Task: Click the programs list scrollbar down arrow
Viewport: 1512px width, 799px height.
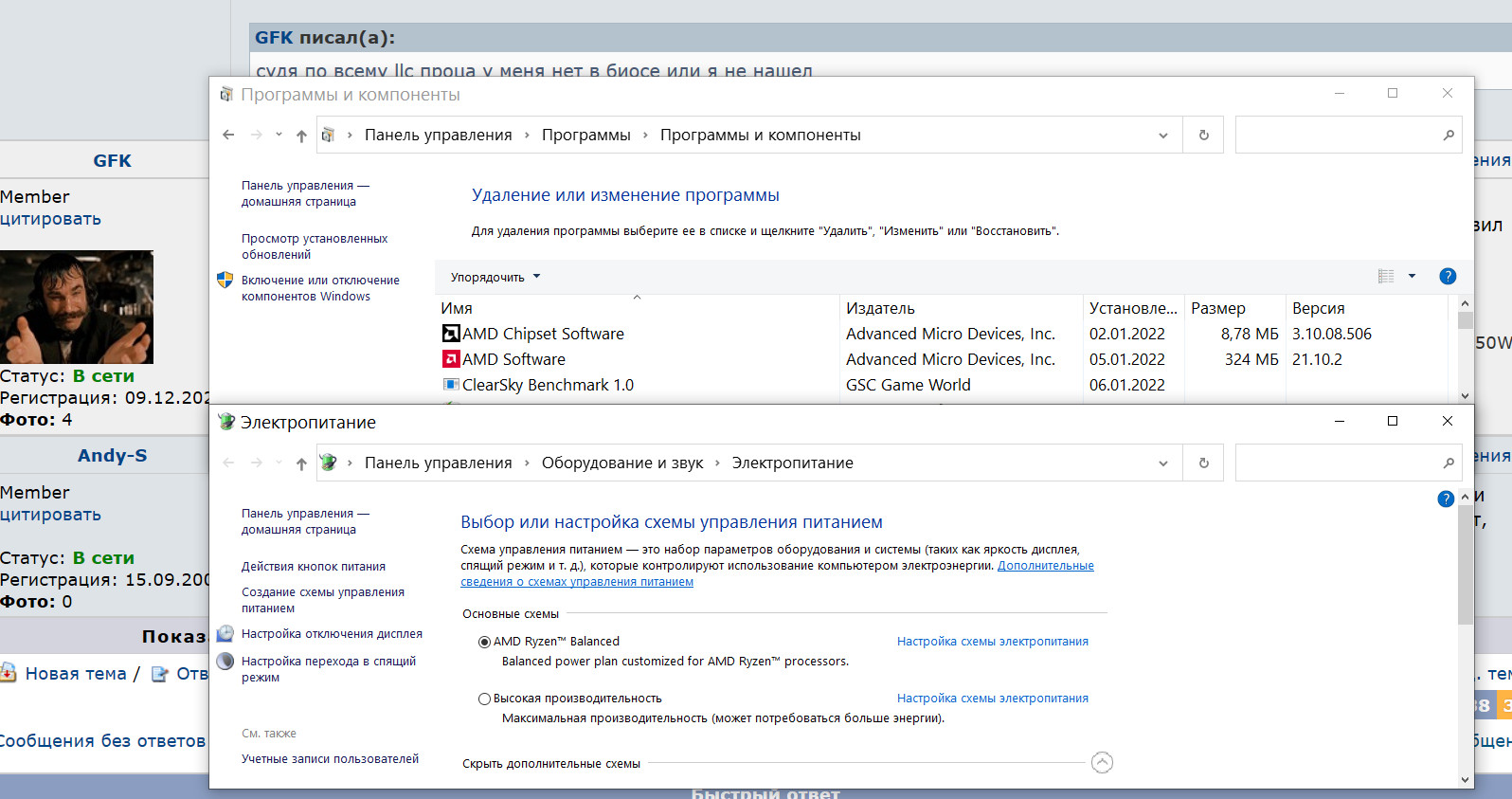Action: [1466, 396]
